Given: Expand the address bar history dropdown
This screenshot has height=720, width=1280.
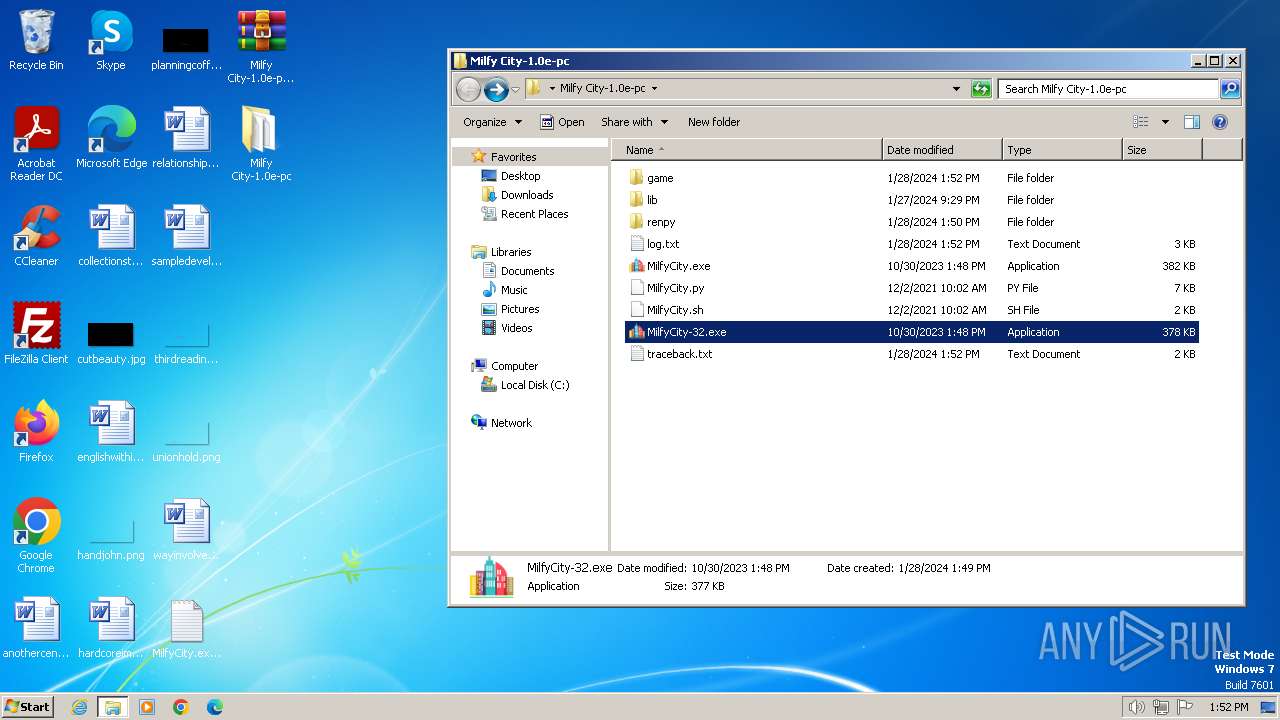Looking at the screenshot, I should click(x=957, y=89).
